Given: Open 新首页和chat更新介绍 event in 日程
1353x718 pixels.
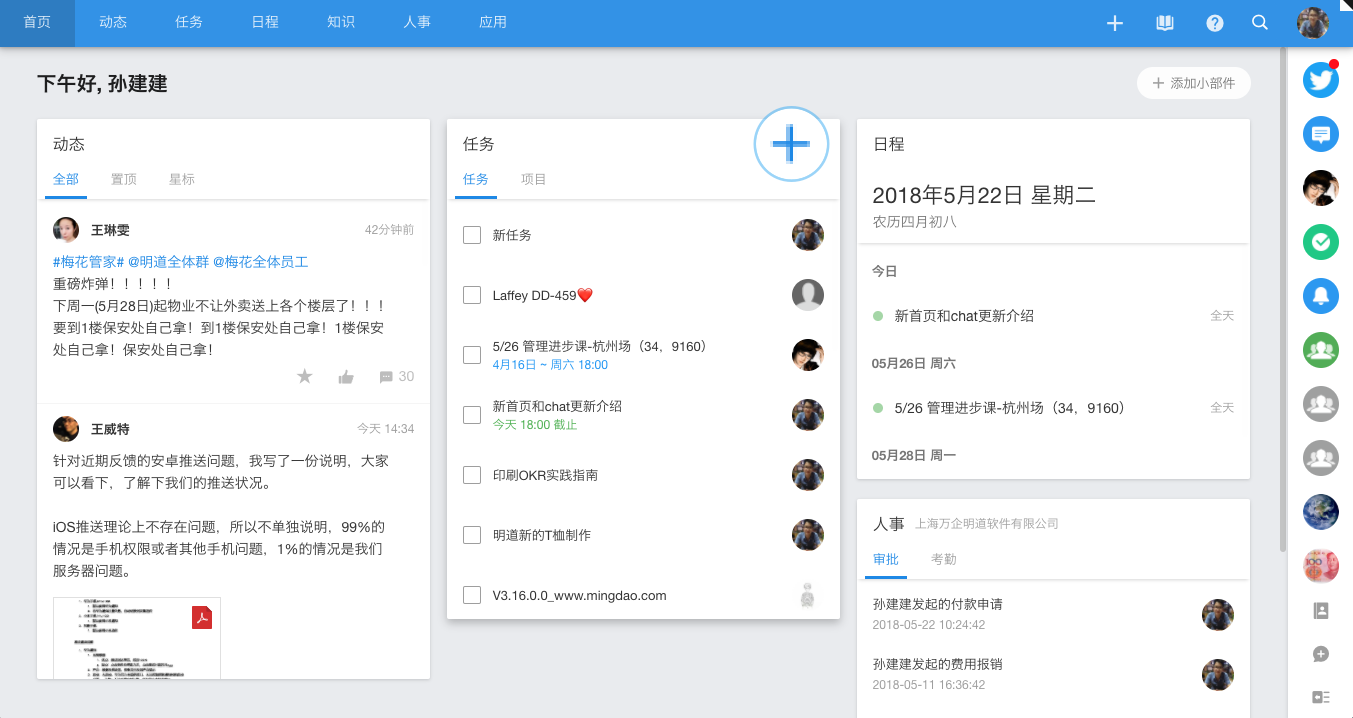Looking at the screenshot, I should pyautogui.click(x=964, y=316).
